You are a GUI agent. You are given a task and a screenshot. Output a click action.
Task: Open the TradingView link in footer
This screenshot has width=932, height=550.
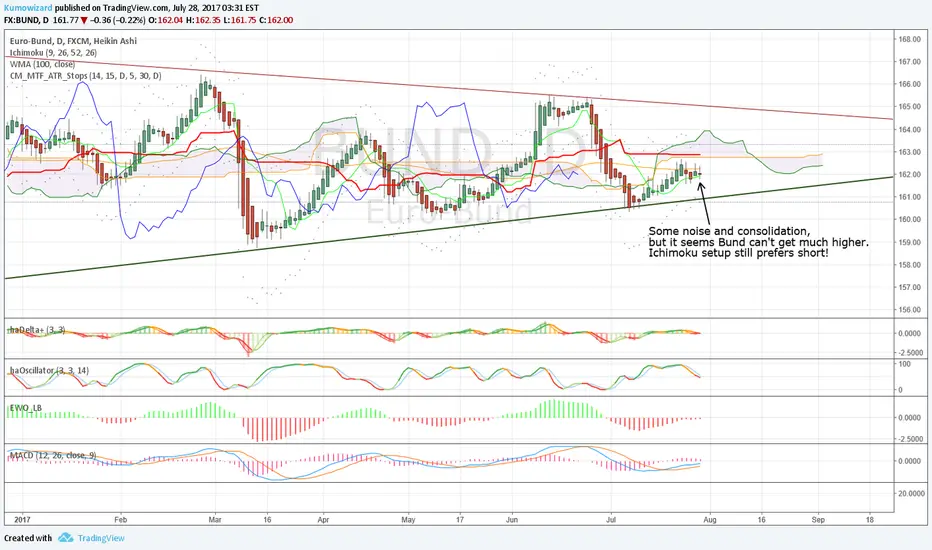click(101, 538)
